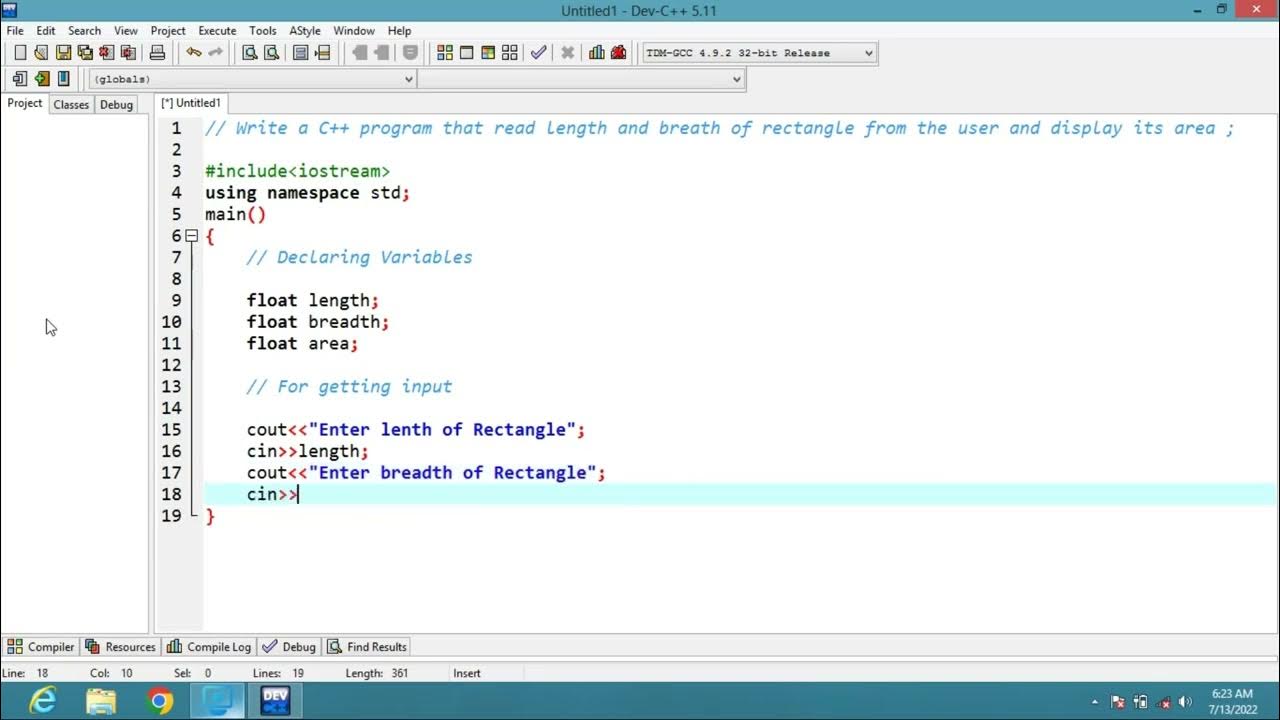The height and width of the screenshot is (720, 1280).
Task: Click line number 12 in the gutter
Action: pyautogui.click(x=171, y=365)
